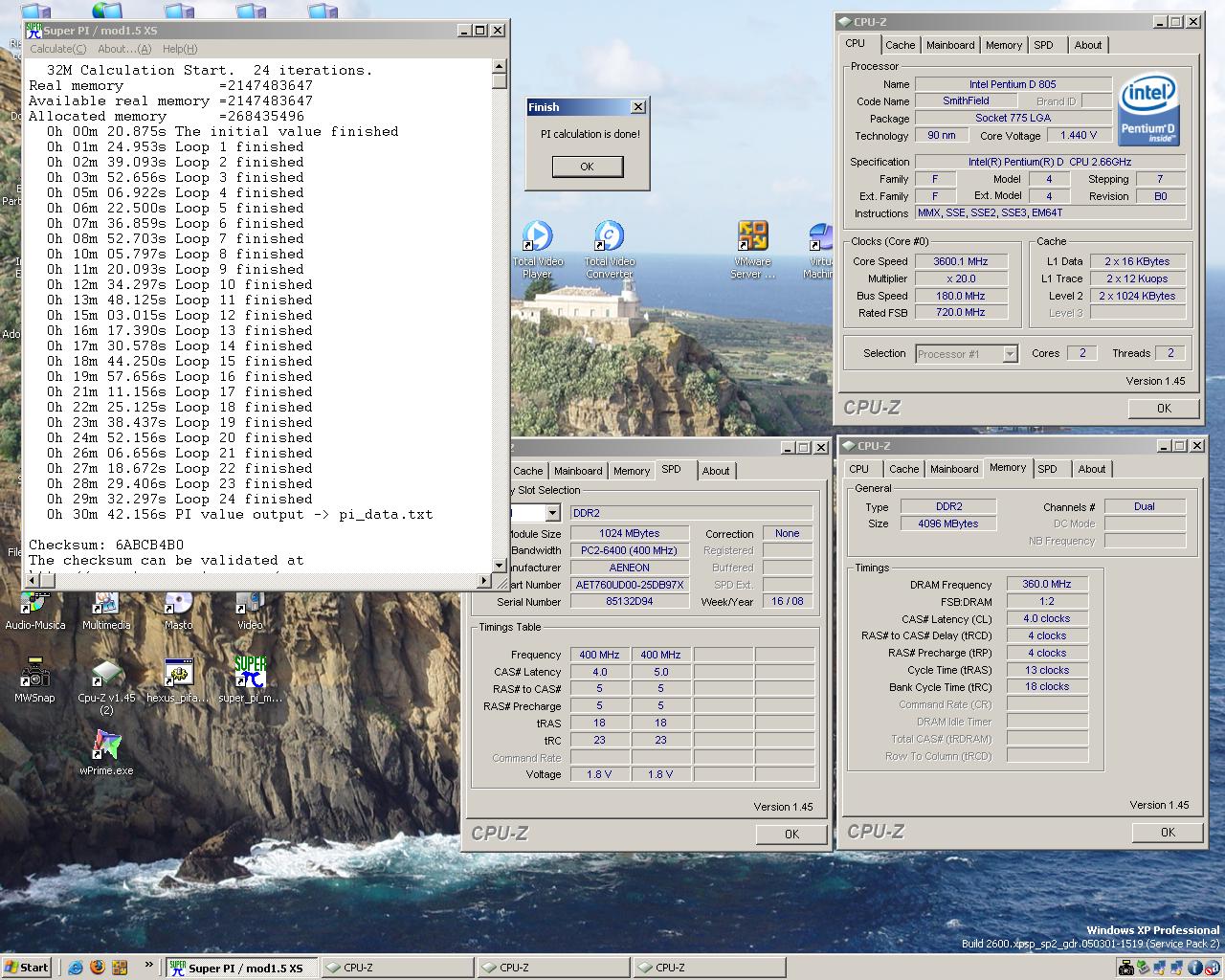Click the Safely Remove Hardware tray icon

(1144, 968)
